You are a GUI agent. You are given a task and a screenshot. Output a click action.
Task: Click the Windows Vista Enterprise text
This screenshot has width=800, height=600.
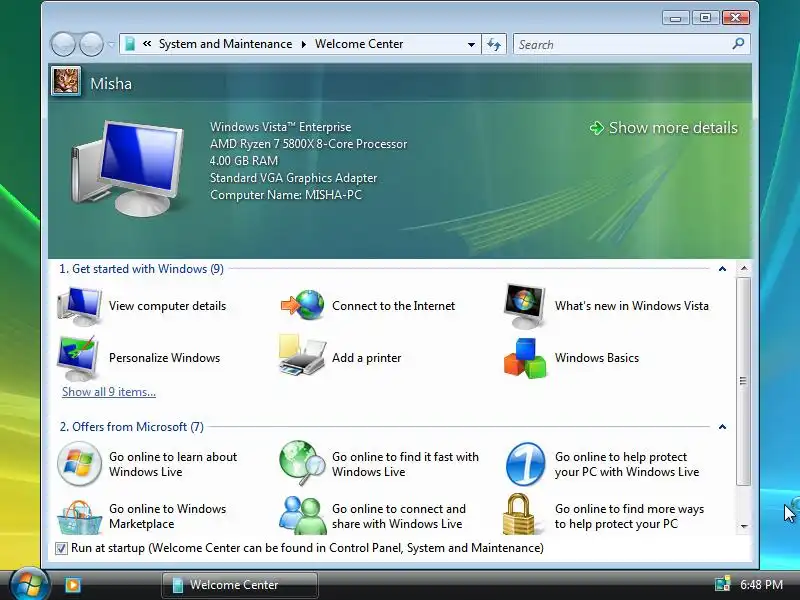coord(281,127)
